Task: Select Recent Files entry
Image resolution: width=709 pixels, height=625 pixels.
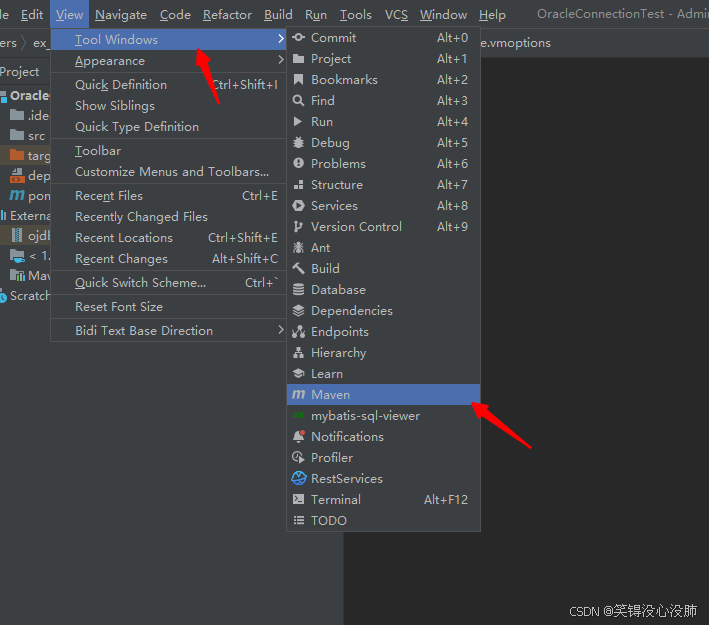Action: pos(168,196)
